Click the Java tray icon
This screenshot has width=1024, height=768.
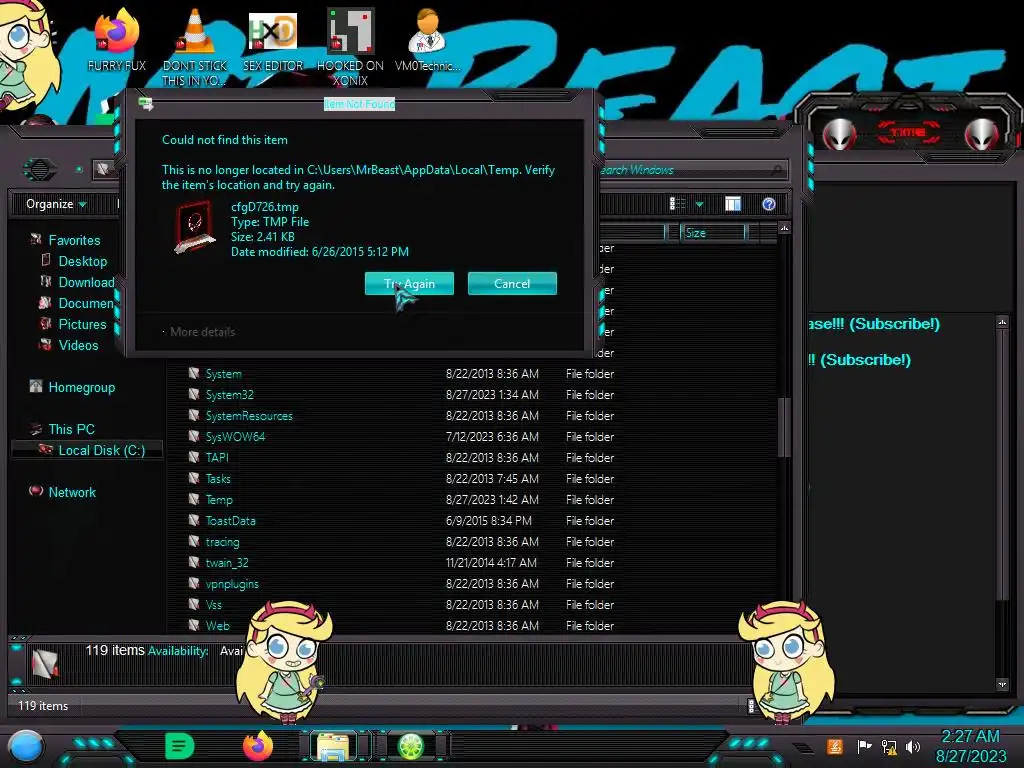click(834, 746)
